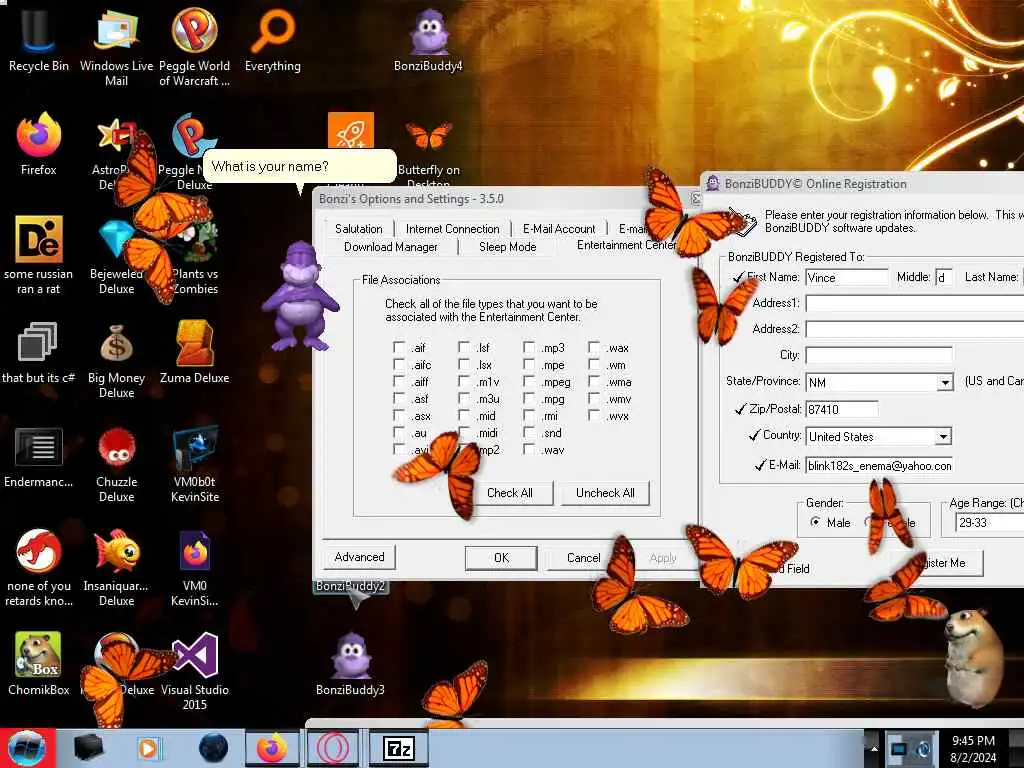Viewport: 1024px width, 768px height.
Task: Open the Age Range combo box
Action: 989,522
